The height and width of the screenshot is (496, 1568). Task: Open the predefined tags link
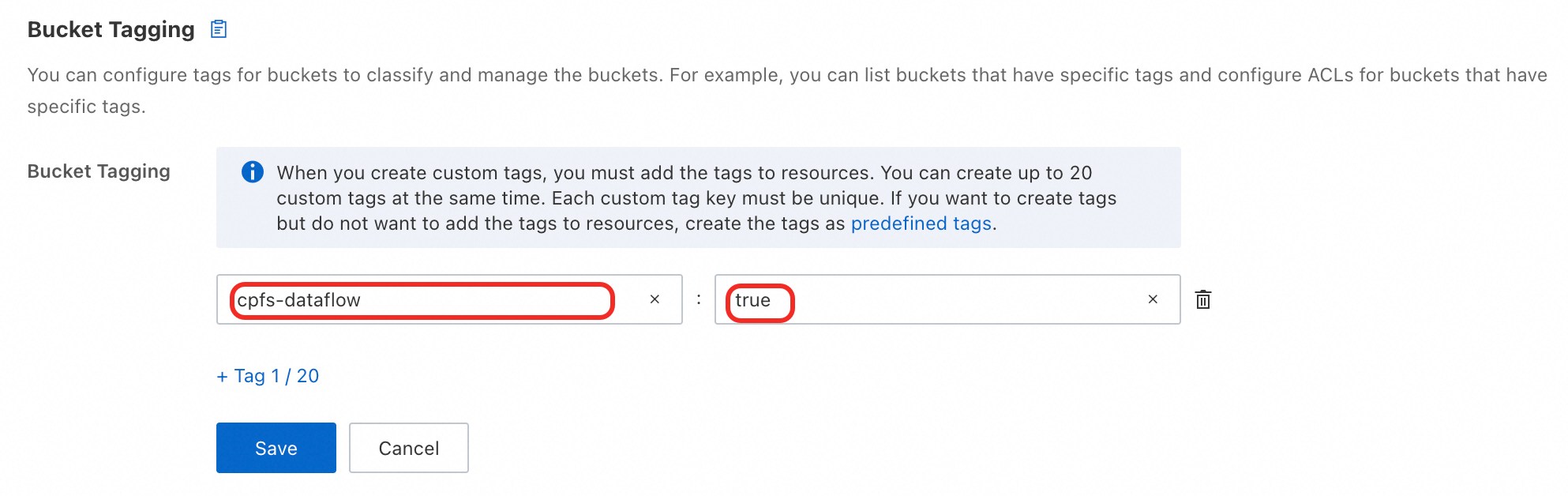point(921,224)
